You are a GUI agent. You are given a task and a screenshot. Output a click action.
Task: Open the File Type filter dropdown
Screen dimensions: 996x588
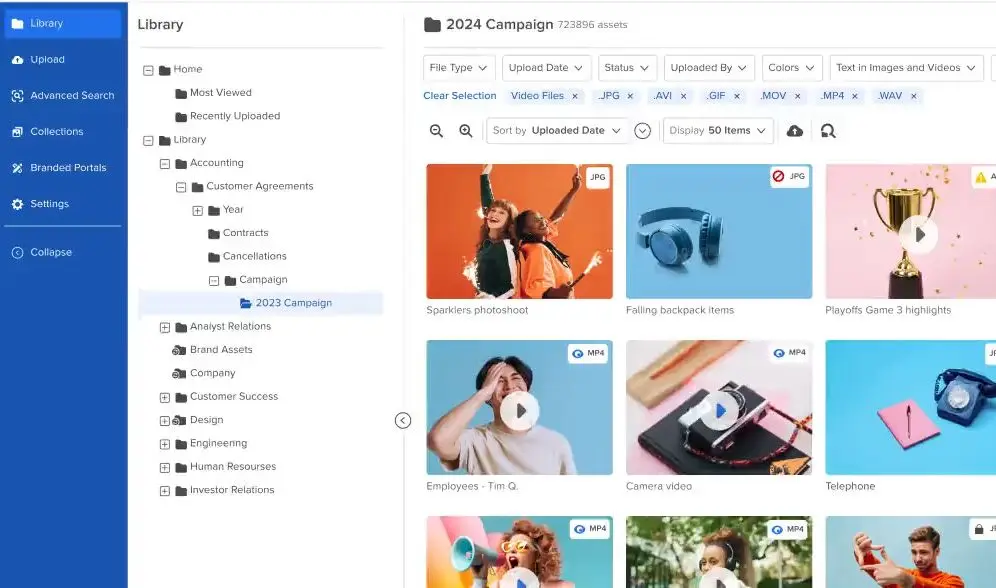[x=459, y=68]
